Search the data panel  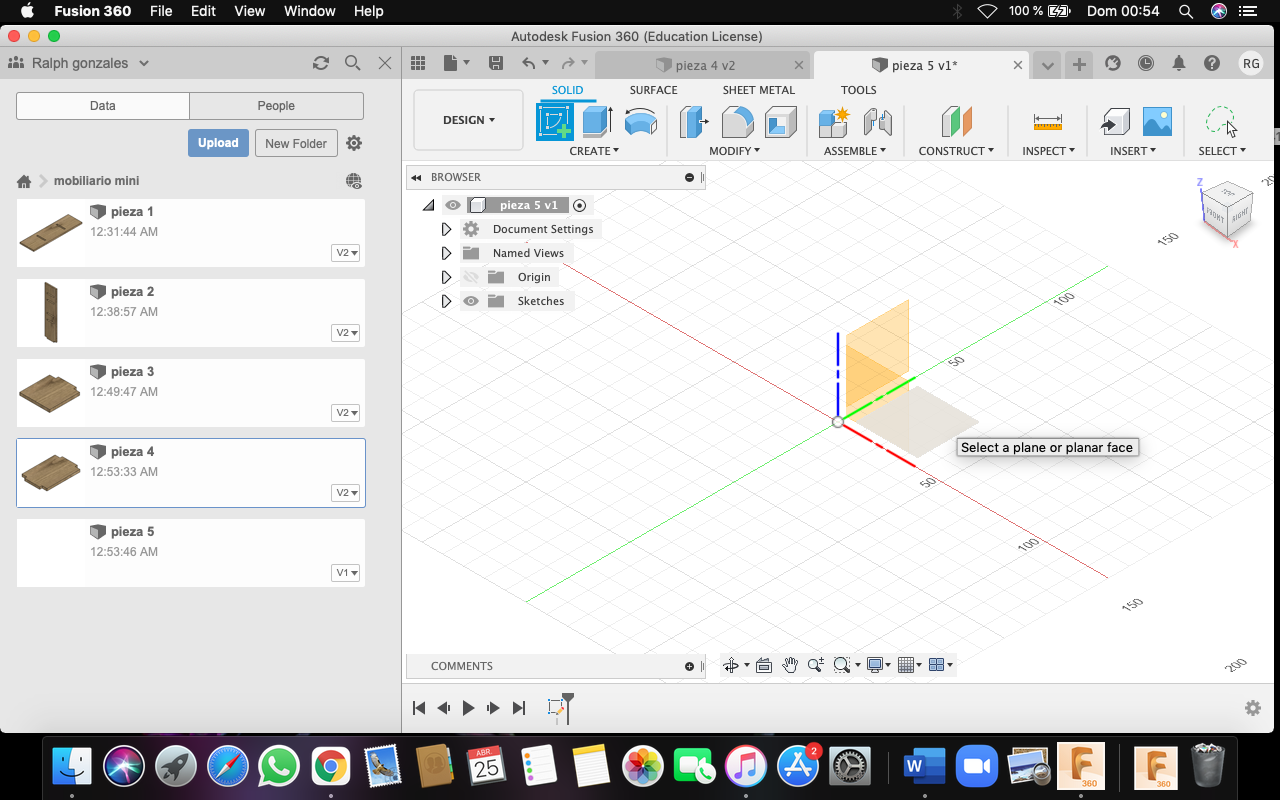[x=352, y=63]
